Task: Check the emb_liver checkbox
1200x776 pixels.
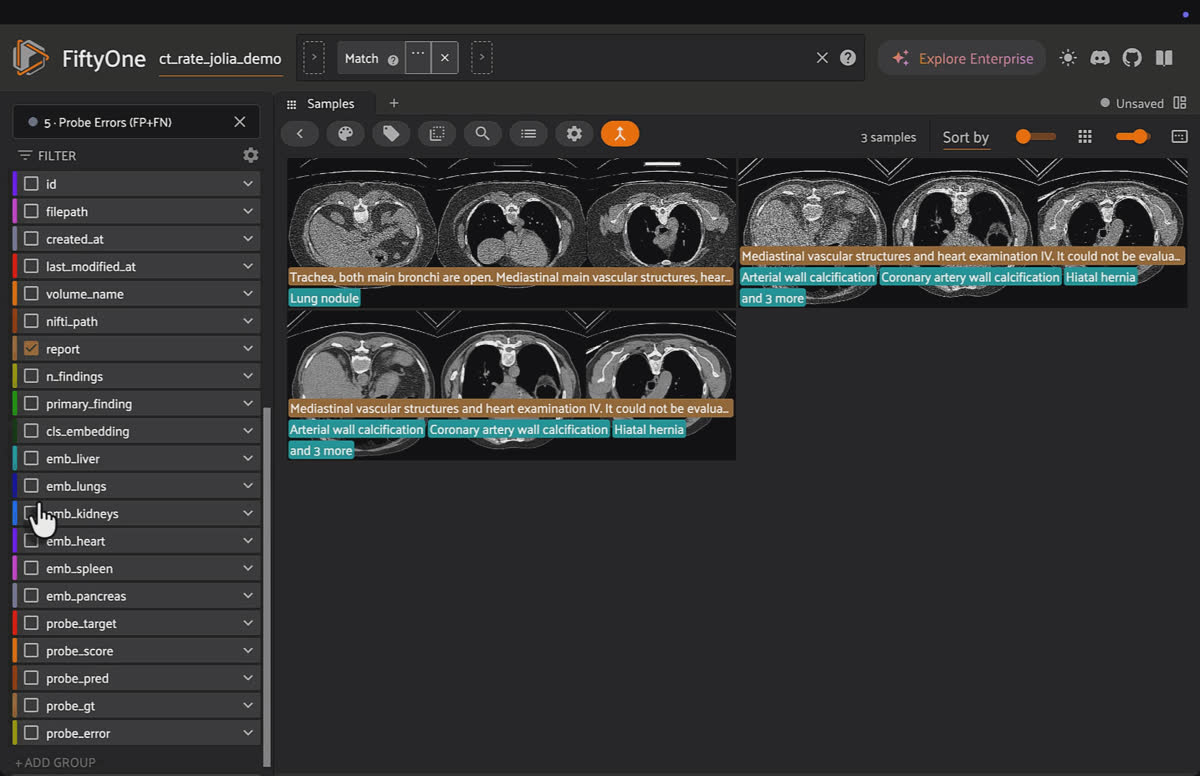Action: (31, 459)
